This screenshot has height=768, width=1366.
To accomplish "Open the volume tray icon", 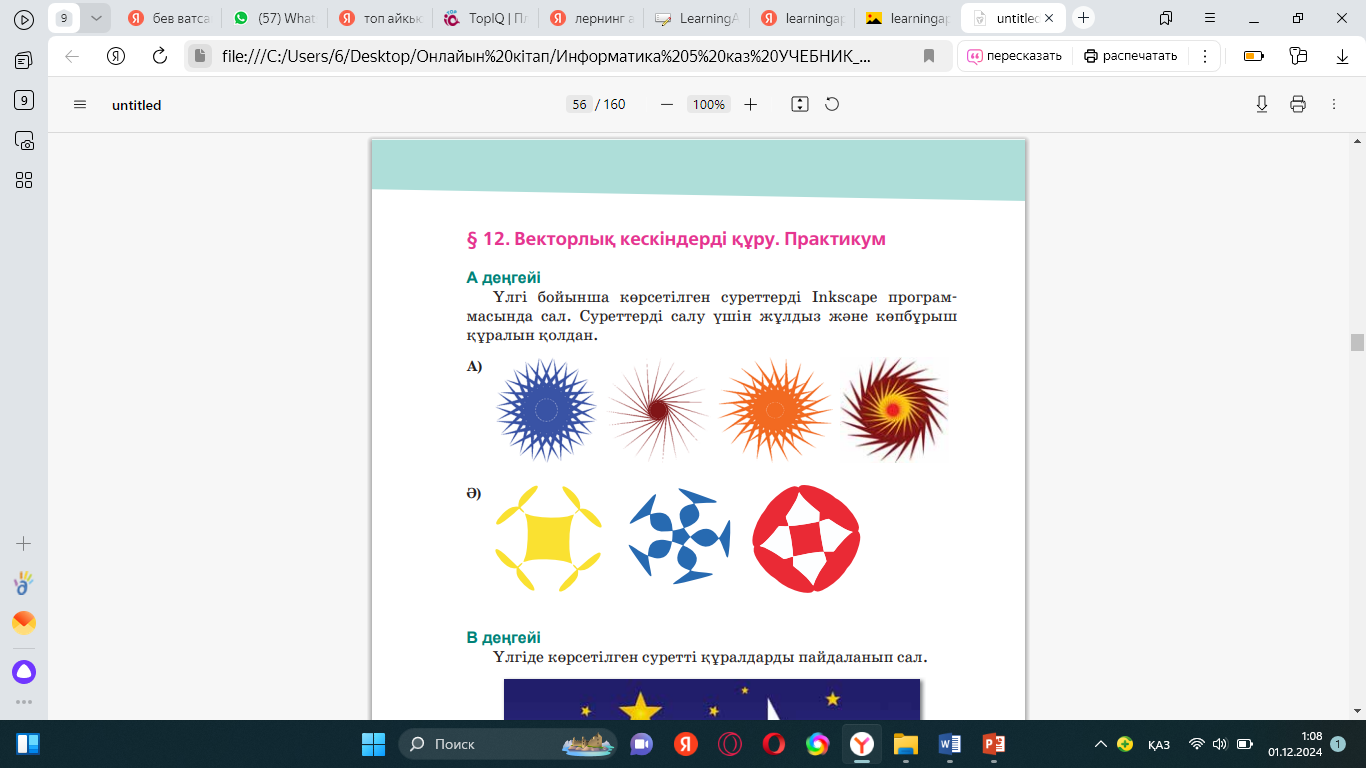I will tap(1219, 744).
